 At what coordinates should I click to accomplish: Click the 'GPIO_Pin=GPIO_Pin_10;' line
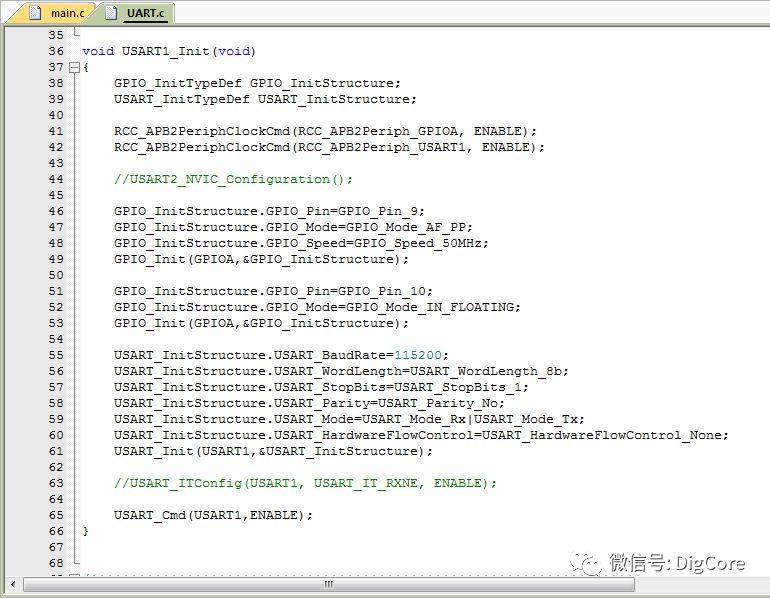273,291
